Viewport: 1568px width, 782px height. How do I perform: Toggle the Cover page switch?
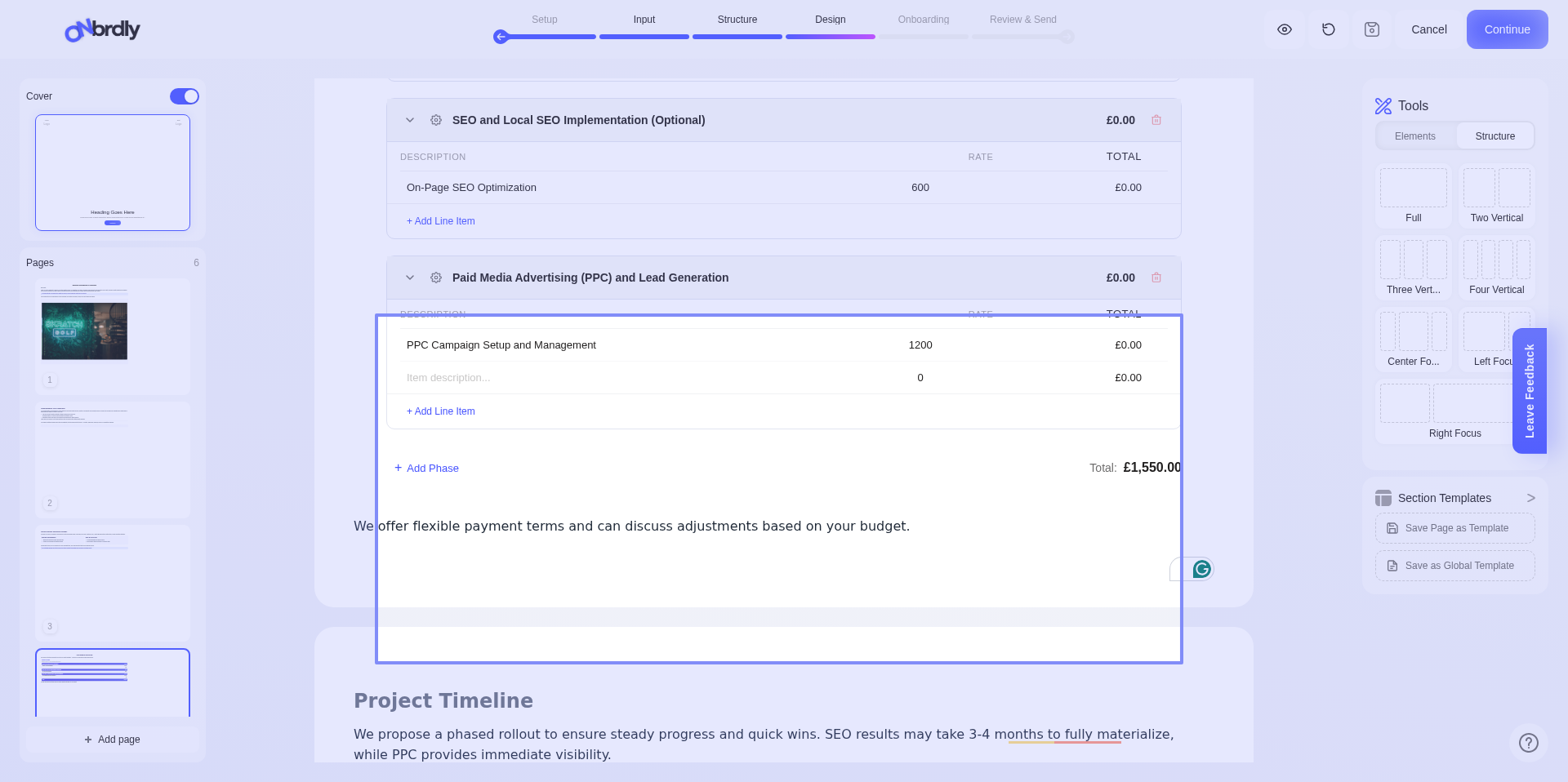click(x=185, y=96)
